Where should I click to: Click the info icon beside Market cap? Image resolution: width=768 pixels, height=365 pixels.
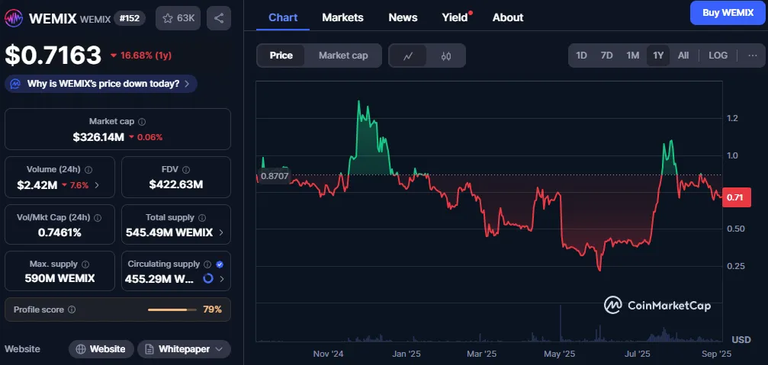142,122
